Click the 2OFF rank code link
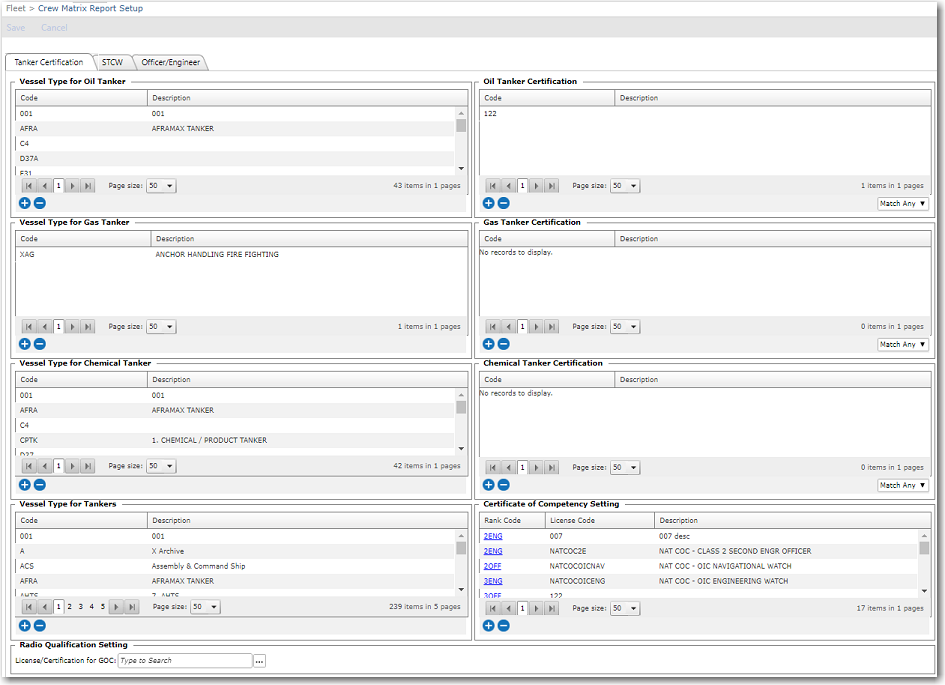The width and height of the screenshot is (945, 685). (493, 566)
